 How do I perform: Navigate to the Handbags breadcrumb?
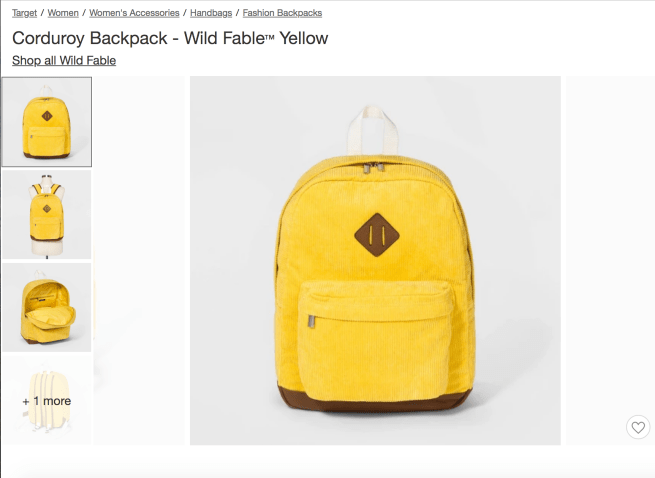click(x=211, y=13)
